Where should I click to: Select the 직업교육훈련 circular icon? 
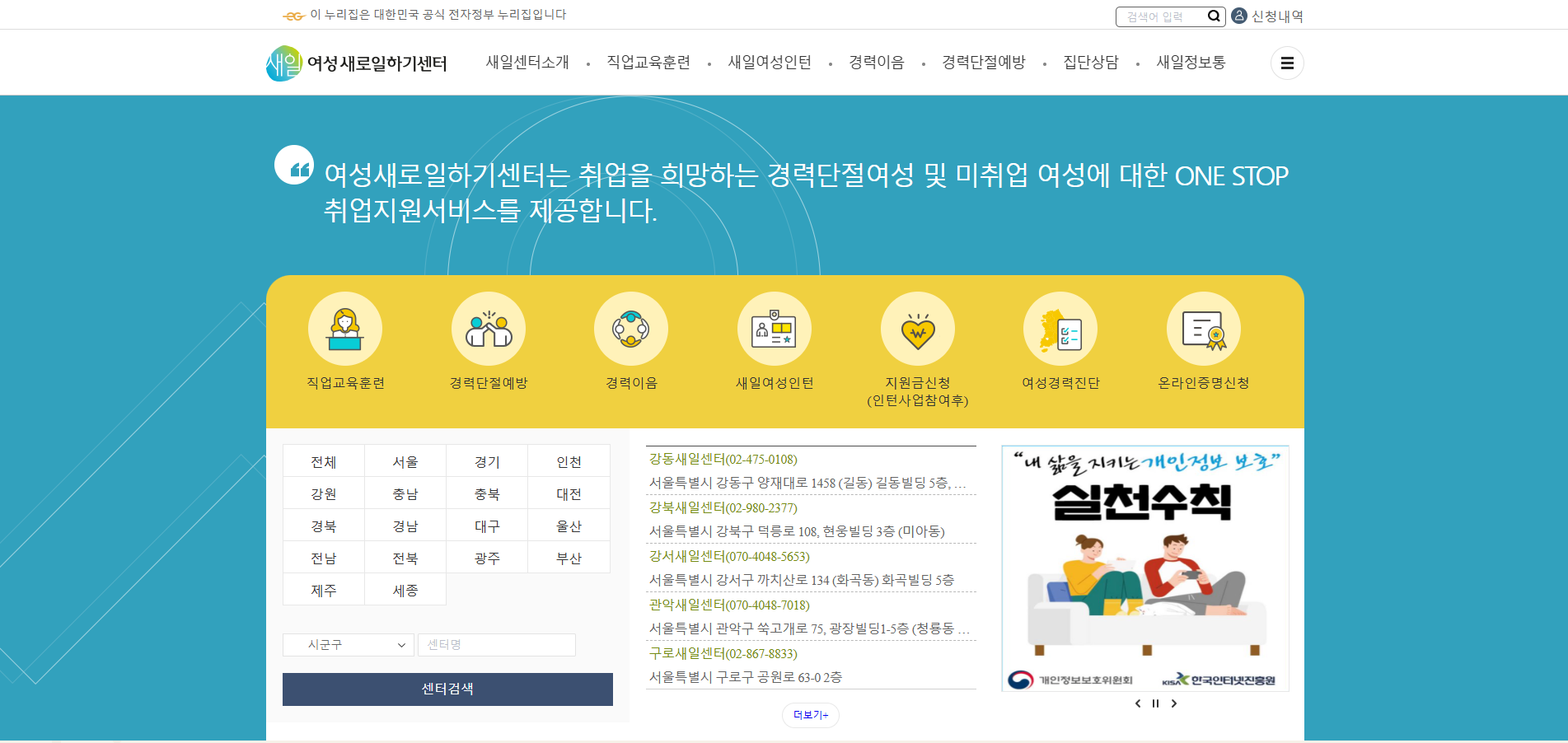pyautogui.click(x=344, y=328)
